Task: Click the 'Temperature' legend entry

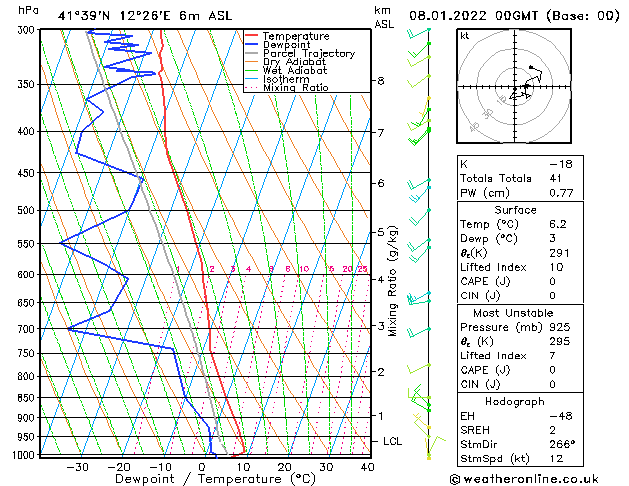Action: 296,36
